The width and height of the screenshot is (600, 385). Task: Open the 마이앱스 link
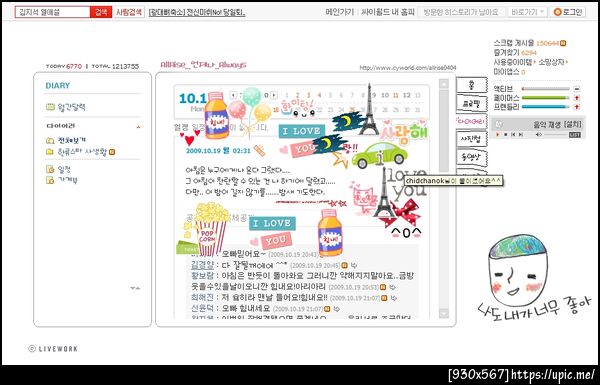pyautogui.click(x=509, y=71)
